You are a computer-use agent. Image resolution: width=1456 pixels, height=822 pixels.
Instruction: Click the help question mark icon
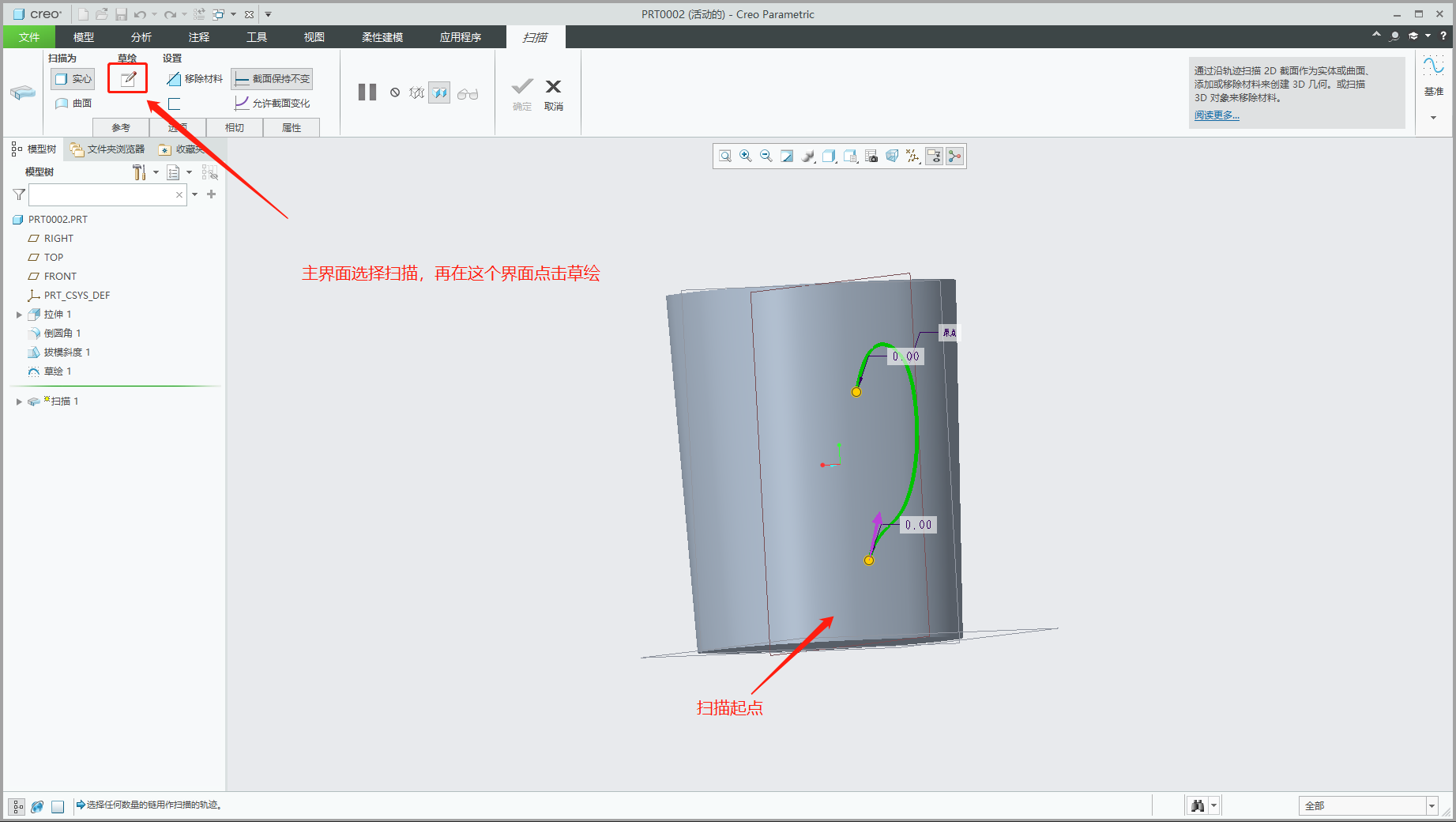pos(1443,36)
